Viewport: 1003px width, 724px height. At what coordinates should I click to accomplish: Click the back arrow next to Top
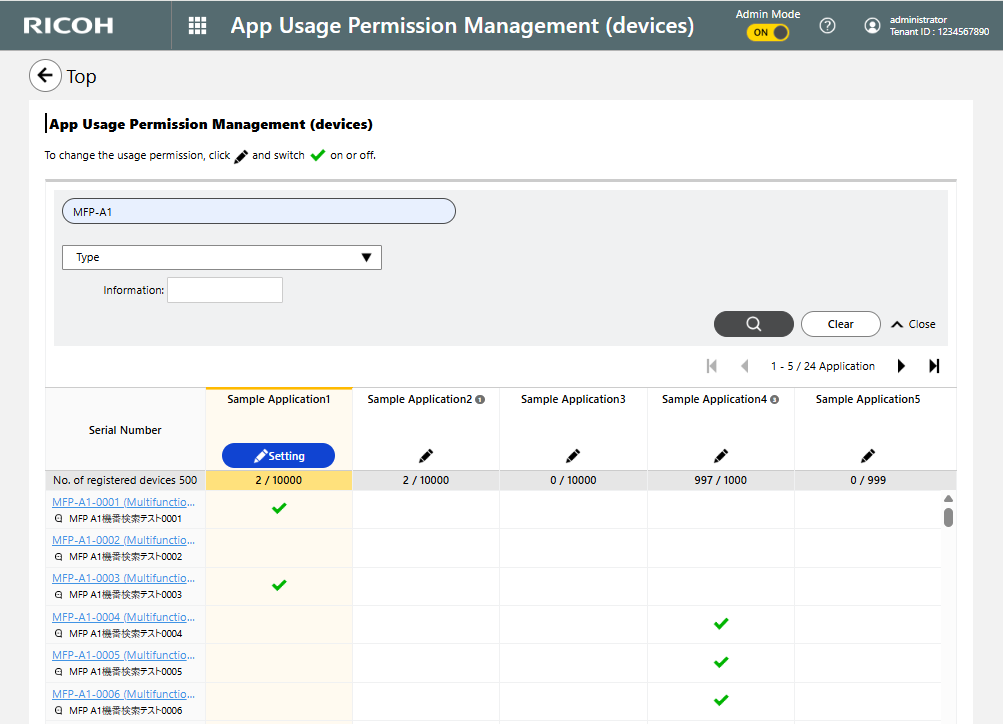point(45,76)
